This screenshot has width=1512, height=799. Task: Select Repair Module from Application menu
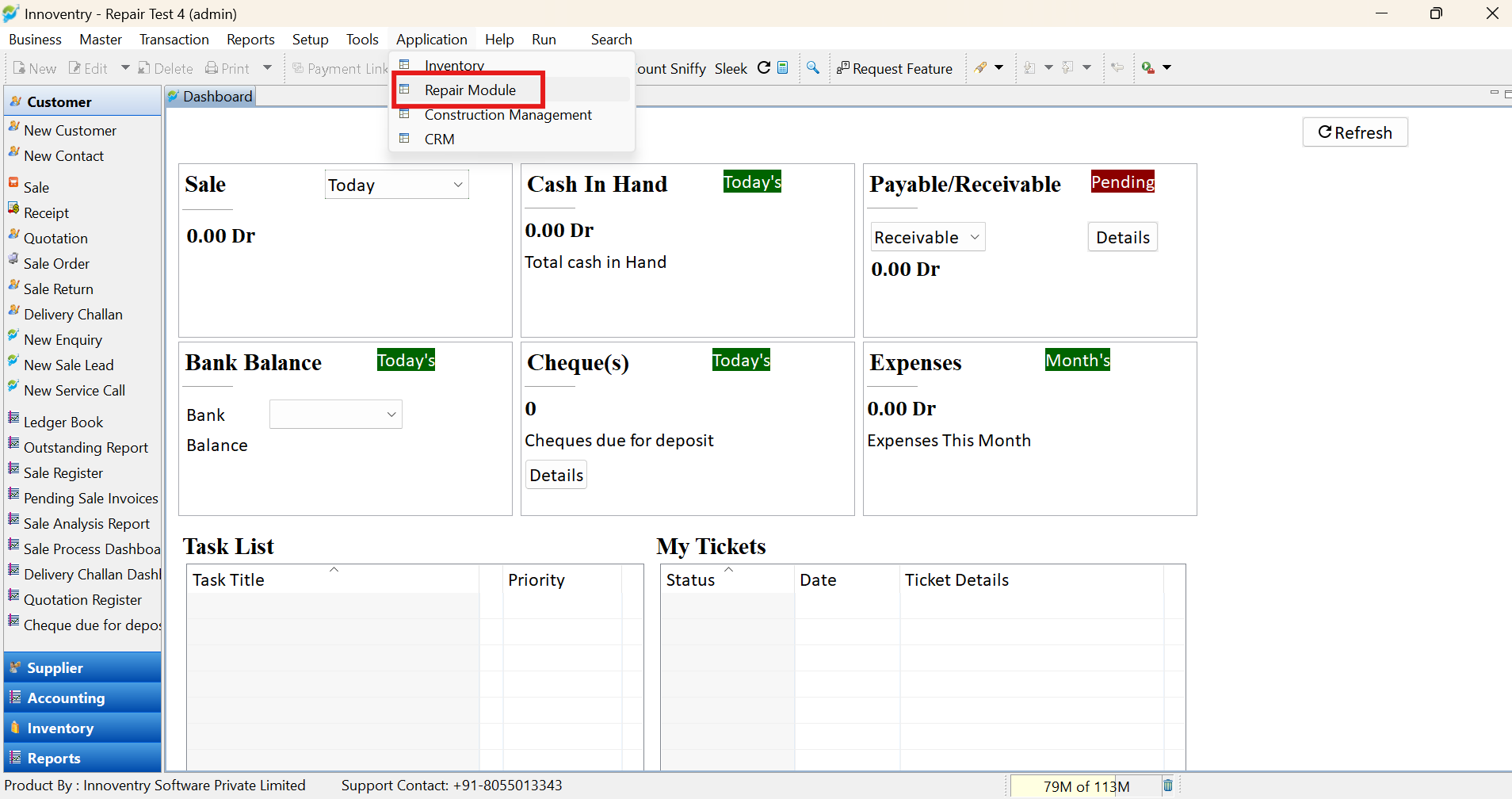point(470,90)
